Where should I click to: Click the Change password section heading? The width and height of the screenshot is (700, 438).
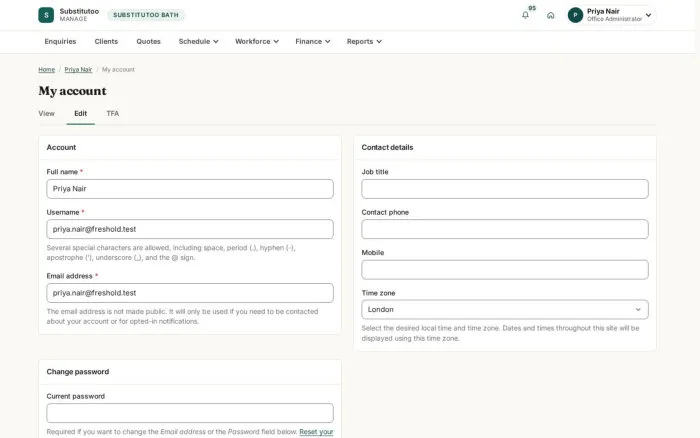[78, 371]
